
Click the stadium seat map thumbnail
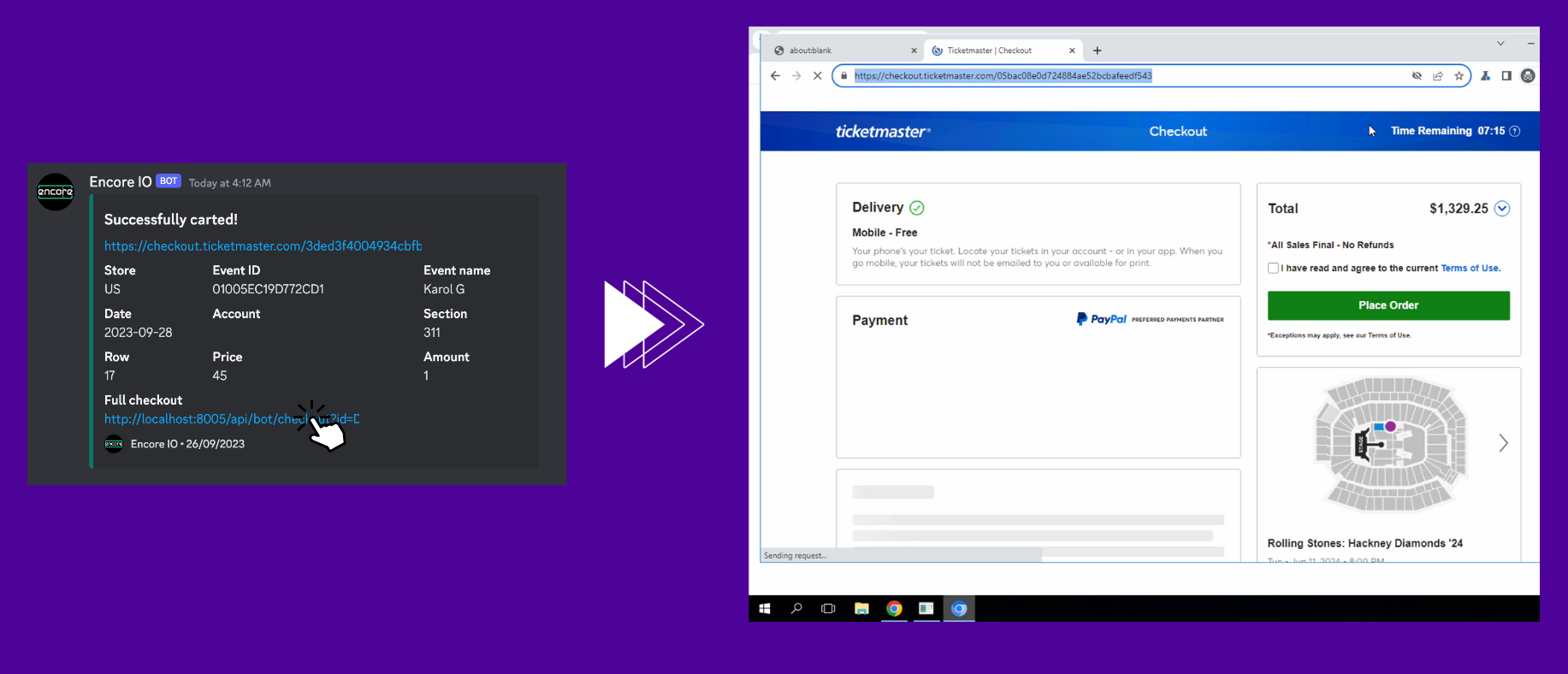tap(1390, 443)
